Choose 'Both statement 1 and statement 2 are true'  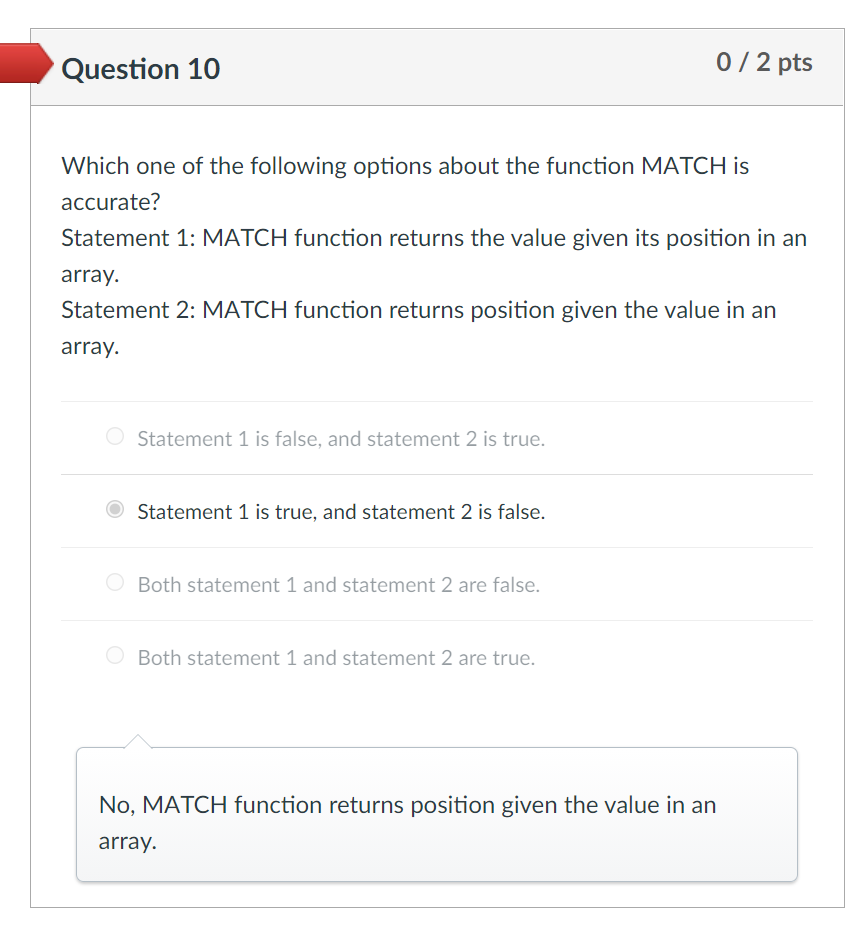point(114,654)
